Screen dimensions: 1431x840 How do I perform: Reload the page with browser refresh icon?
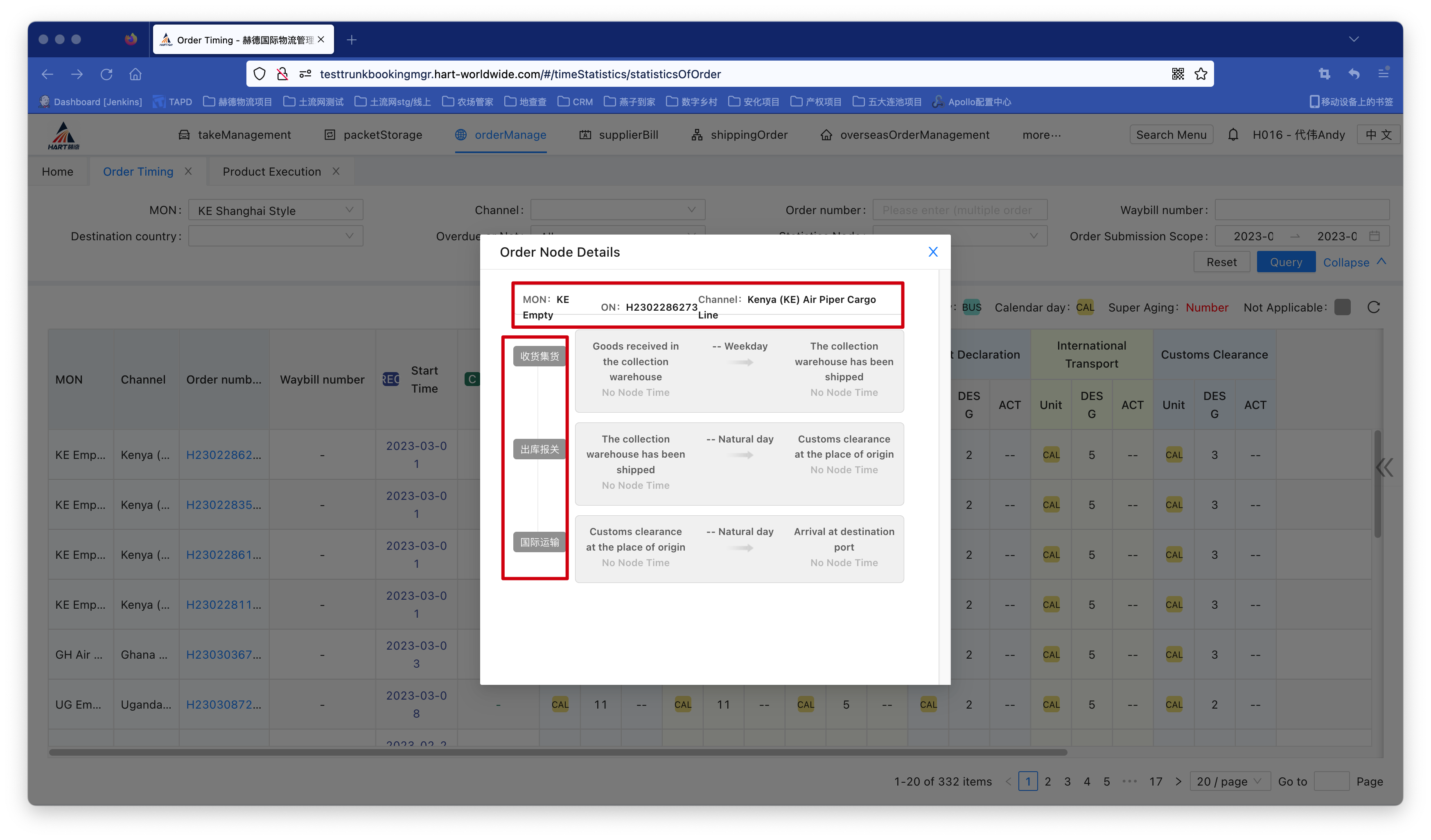click(106, 74)
